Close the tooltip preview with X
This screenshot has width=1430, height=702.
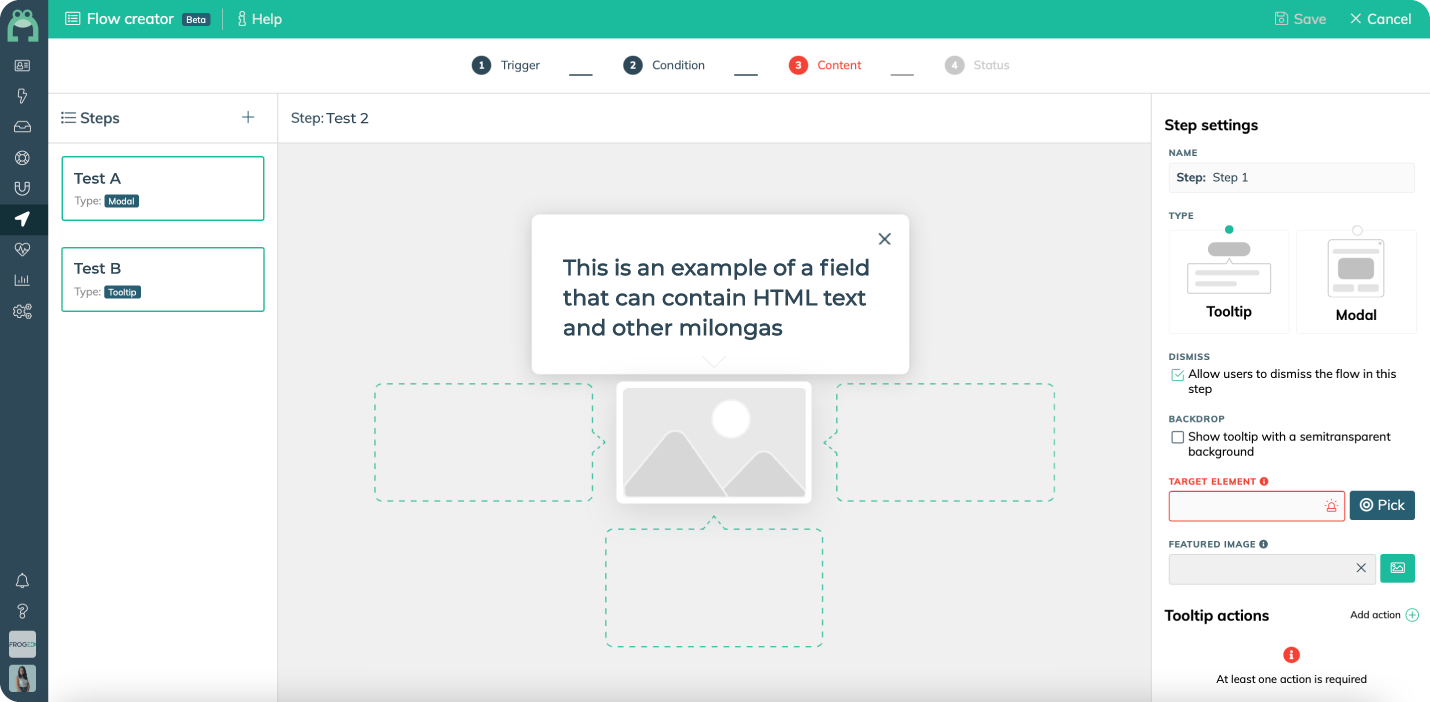point(884,239)
